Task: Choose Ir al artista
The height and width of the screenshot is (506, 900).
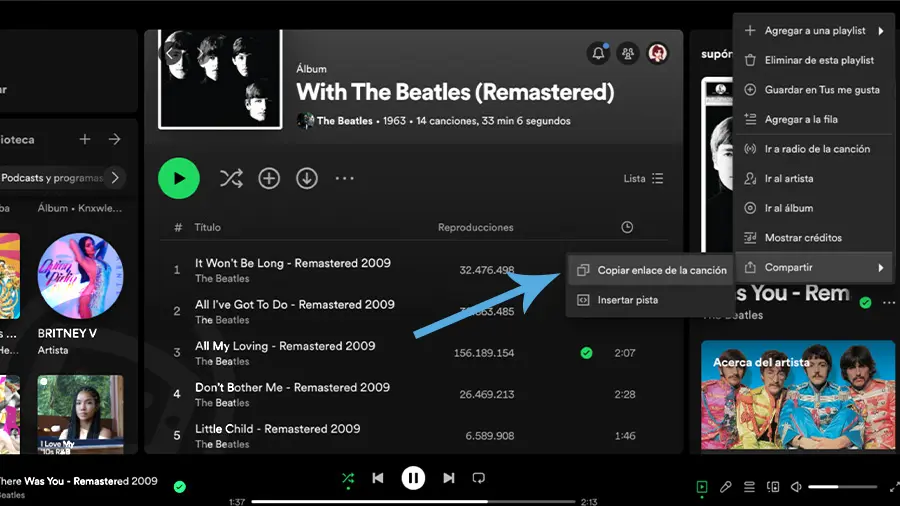Action: (x=814, y=178)
